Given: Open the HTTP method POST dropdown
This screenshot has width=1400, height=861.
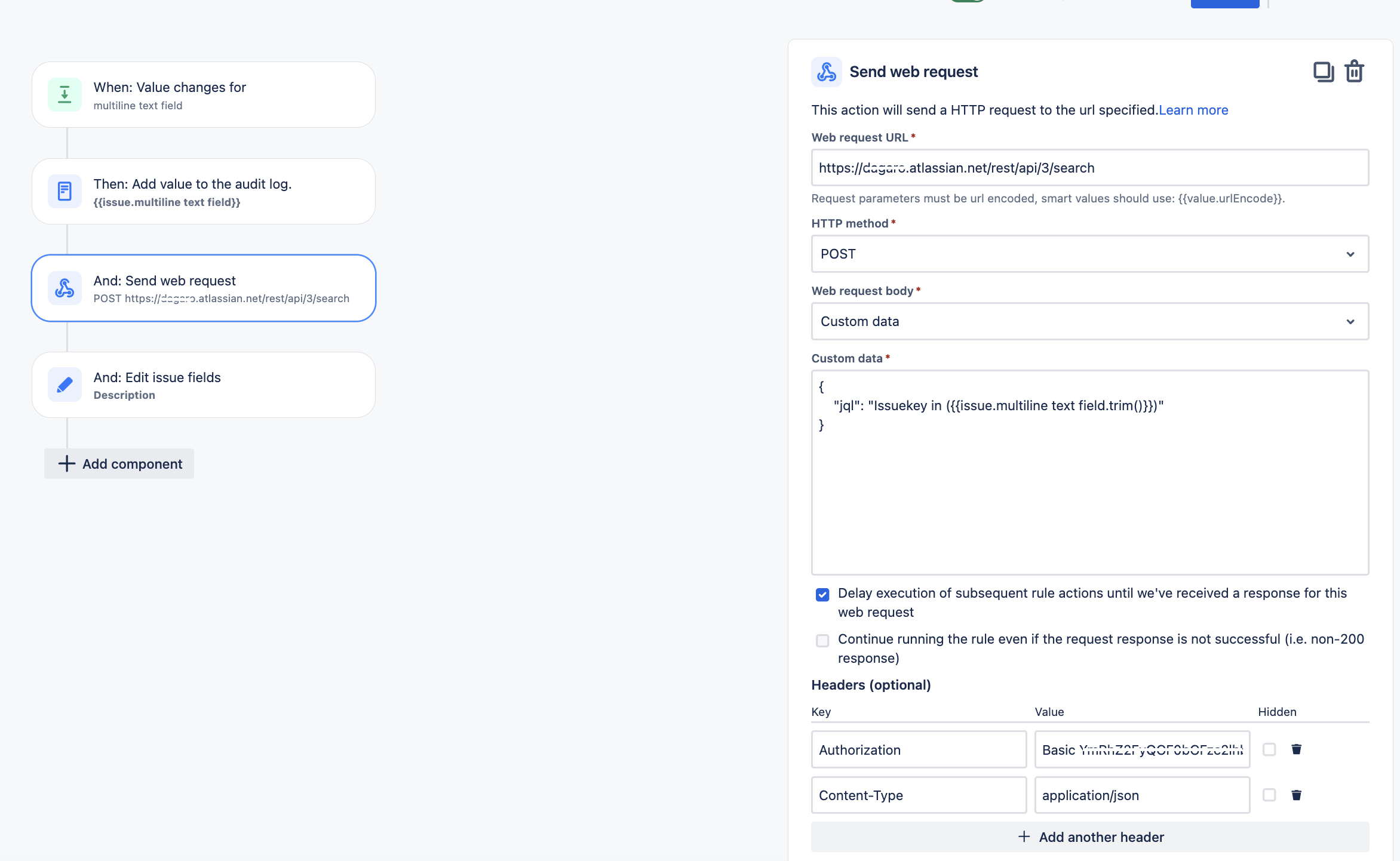Looking at the screenshot, I should click(x=1089, y=254).
